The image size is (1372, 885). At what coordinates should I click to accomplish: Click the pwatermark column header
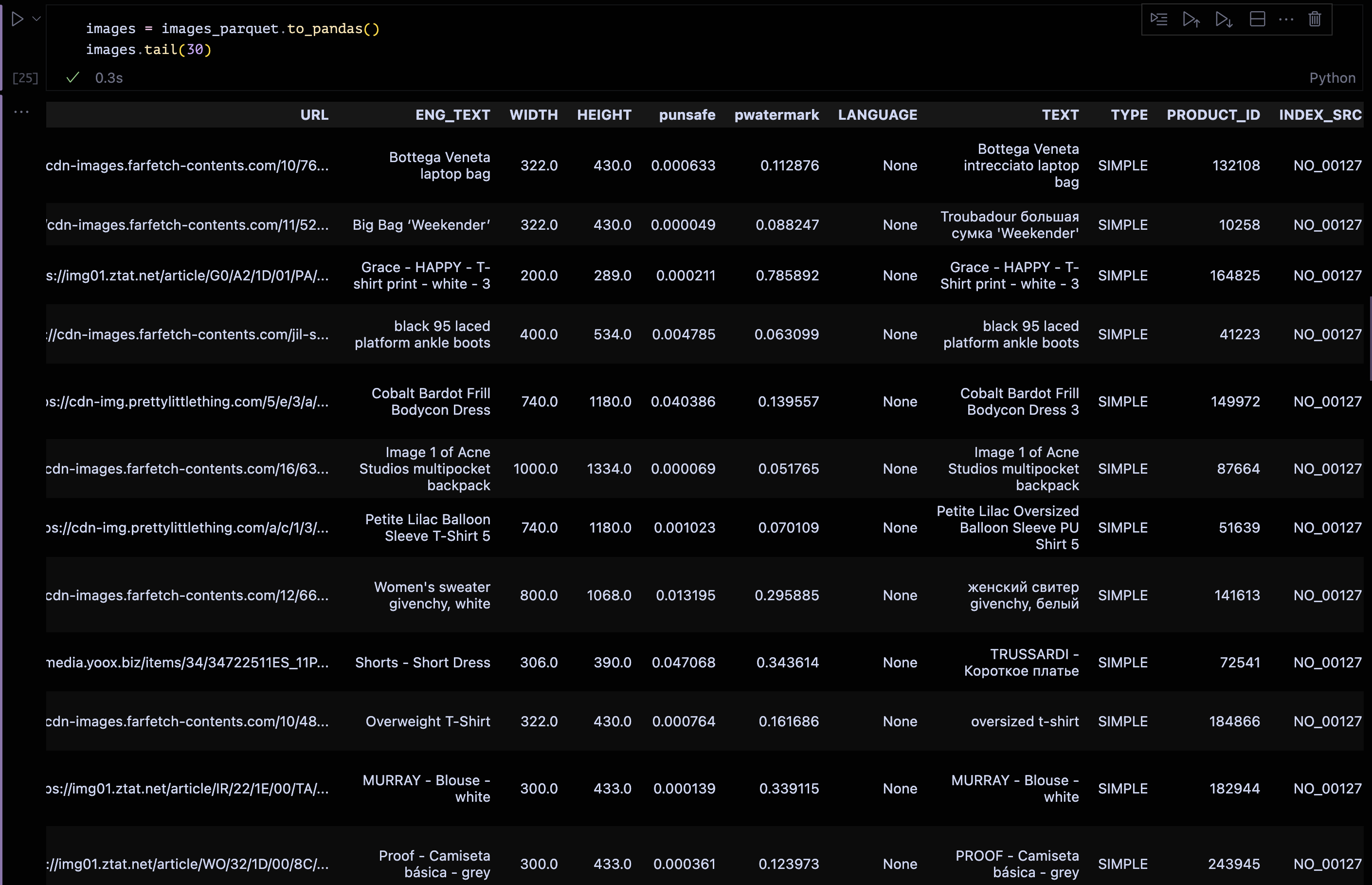776,115
